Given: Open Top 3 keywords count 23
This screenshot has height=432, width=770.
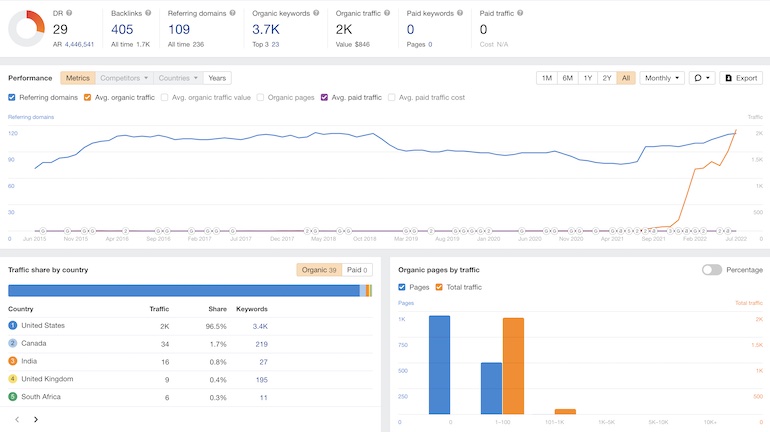Looking at the screenshot, I should tap(275, 44).
